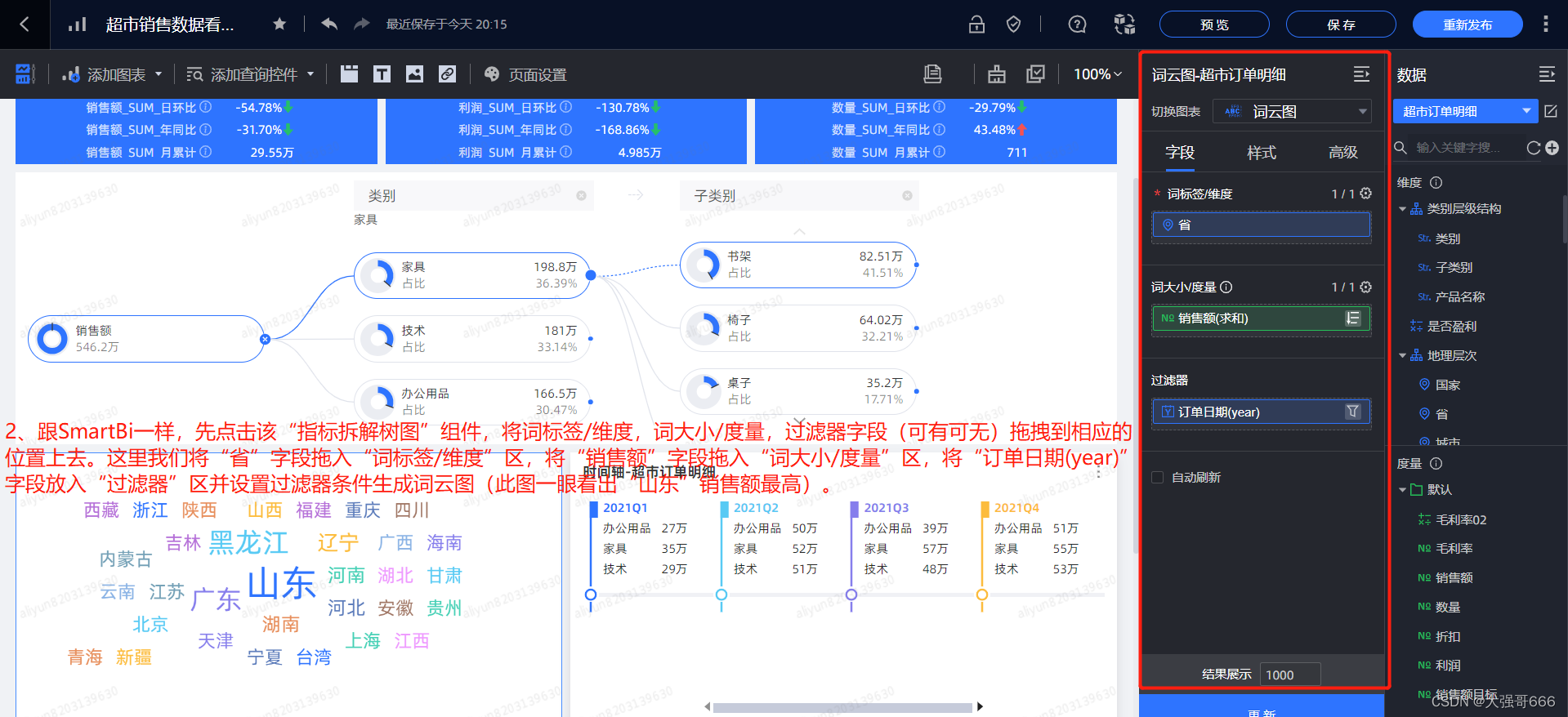Screen dimensions: 1568x717
Task: Show info tooltip next to 词大小/度量
Action: click(1226, 287)
